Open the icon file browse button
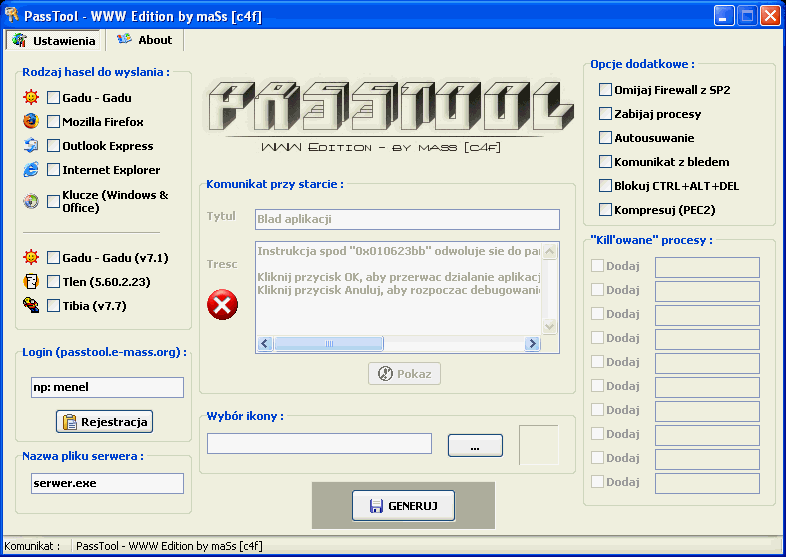786x557 pixels. 474,446
